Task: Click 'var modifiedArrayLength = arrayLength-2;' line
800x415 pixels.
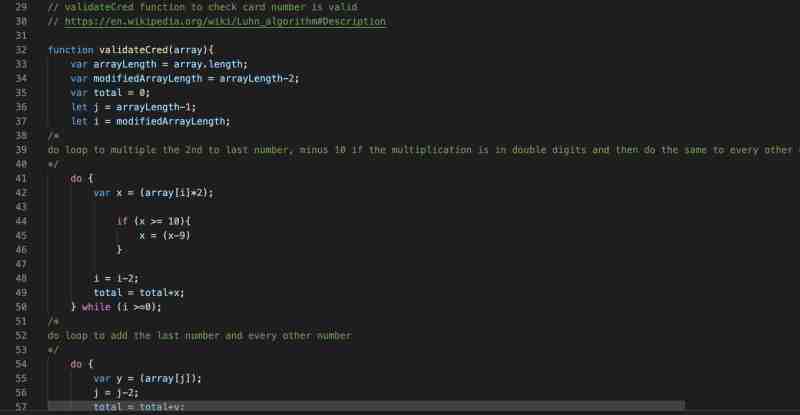Action: pos(185,79)
